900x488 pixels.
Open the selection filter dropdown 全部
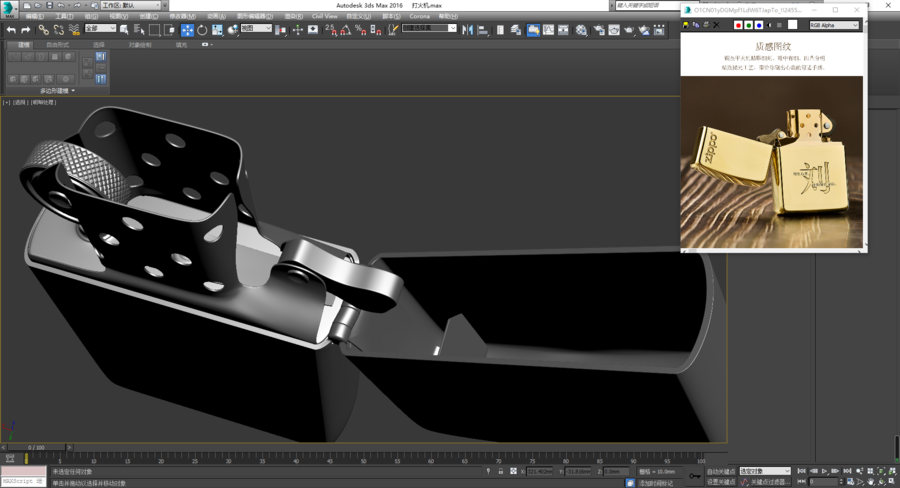pos(100,28)
